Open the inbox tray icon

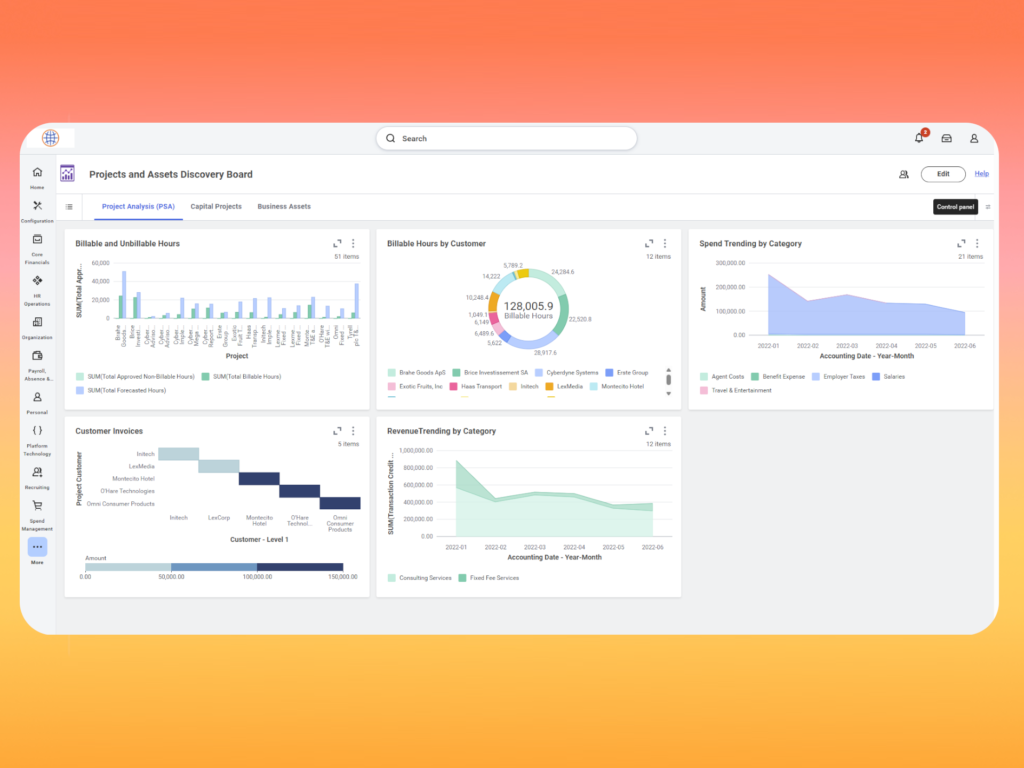(946, 138)
